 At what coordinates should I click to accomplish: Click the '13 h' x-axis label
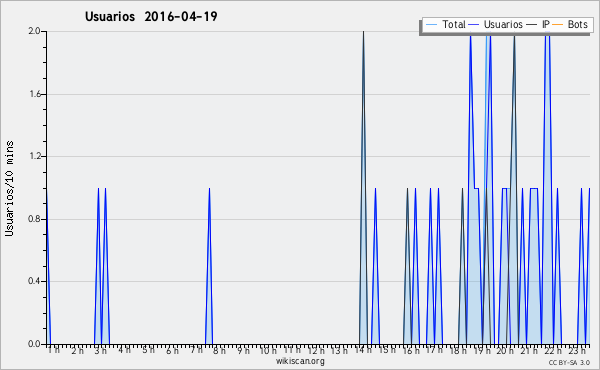pos(339,350)
